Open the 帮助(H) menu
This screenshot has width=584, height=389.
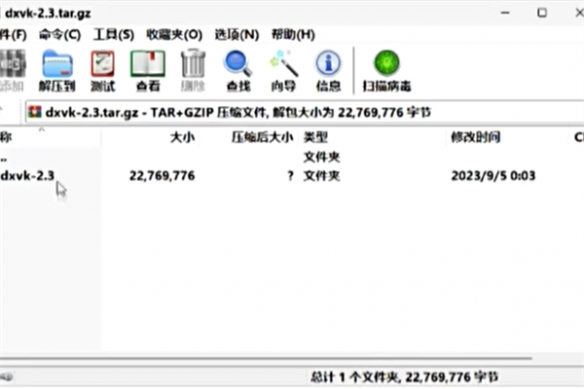tap(293, 35)
